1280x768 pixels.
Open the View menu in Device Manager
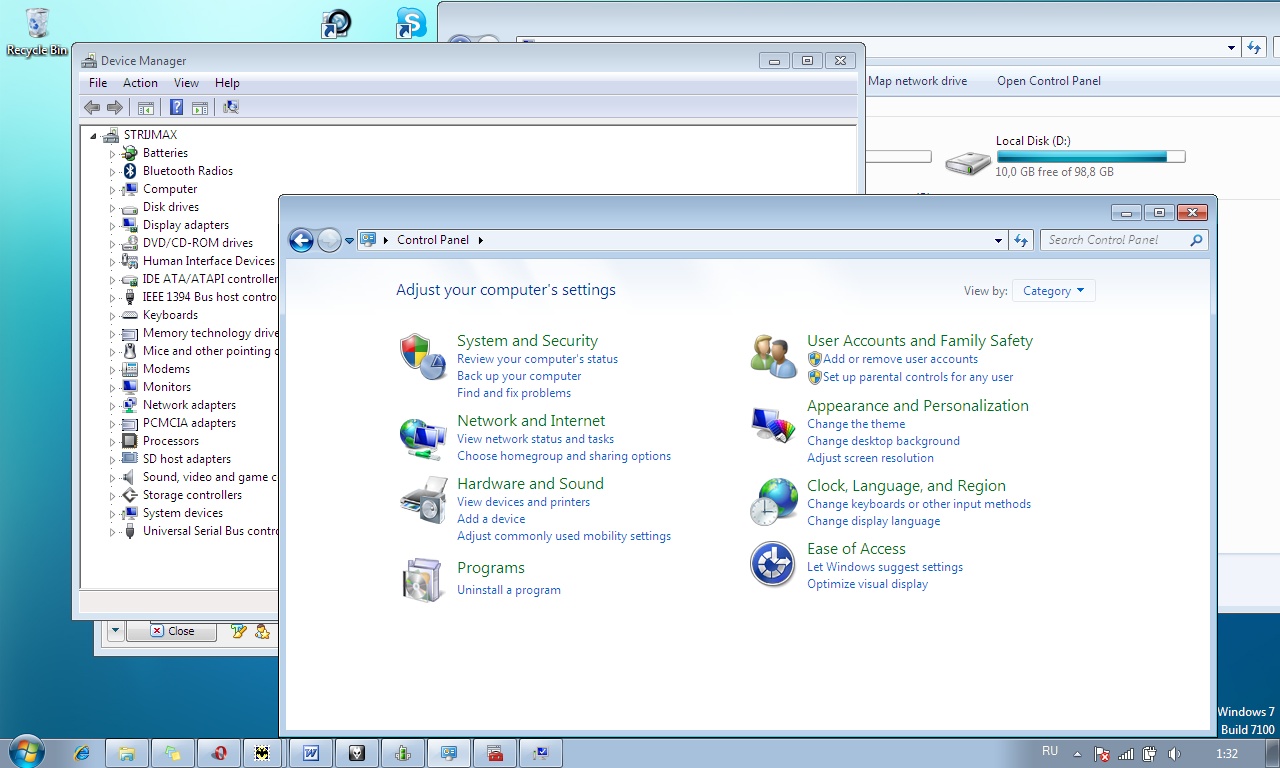(x=186, y=83)
